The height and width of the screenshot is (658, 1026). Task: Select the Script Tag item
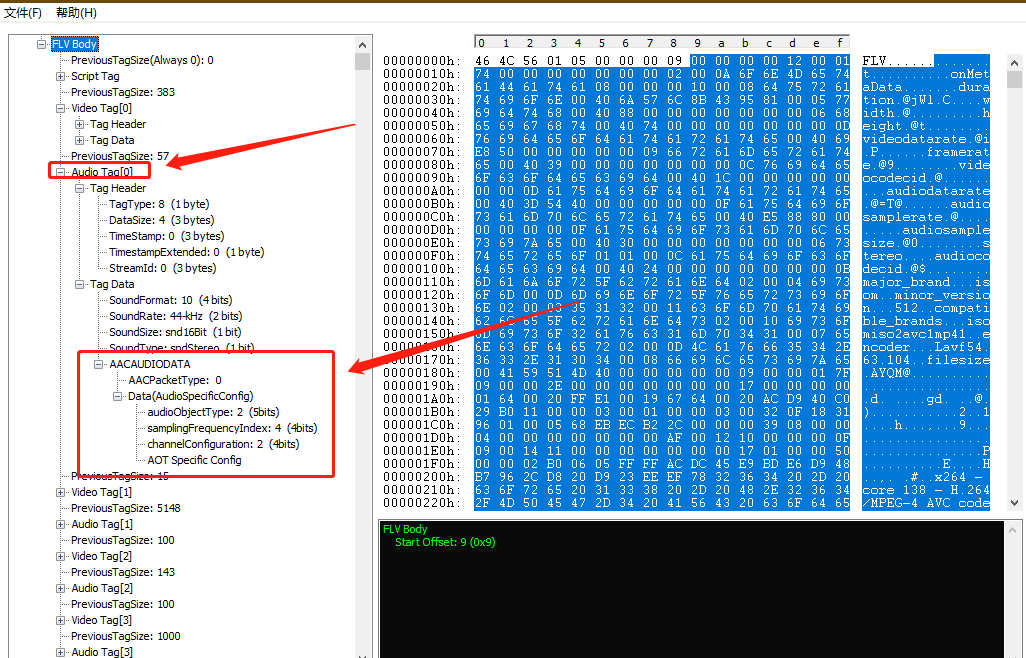[x=95, y=77]
